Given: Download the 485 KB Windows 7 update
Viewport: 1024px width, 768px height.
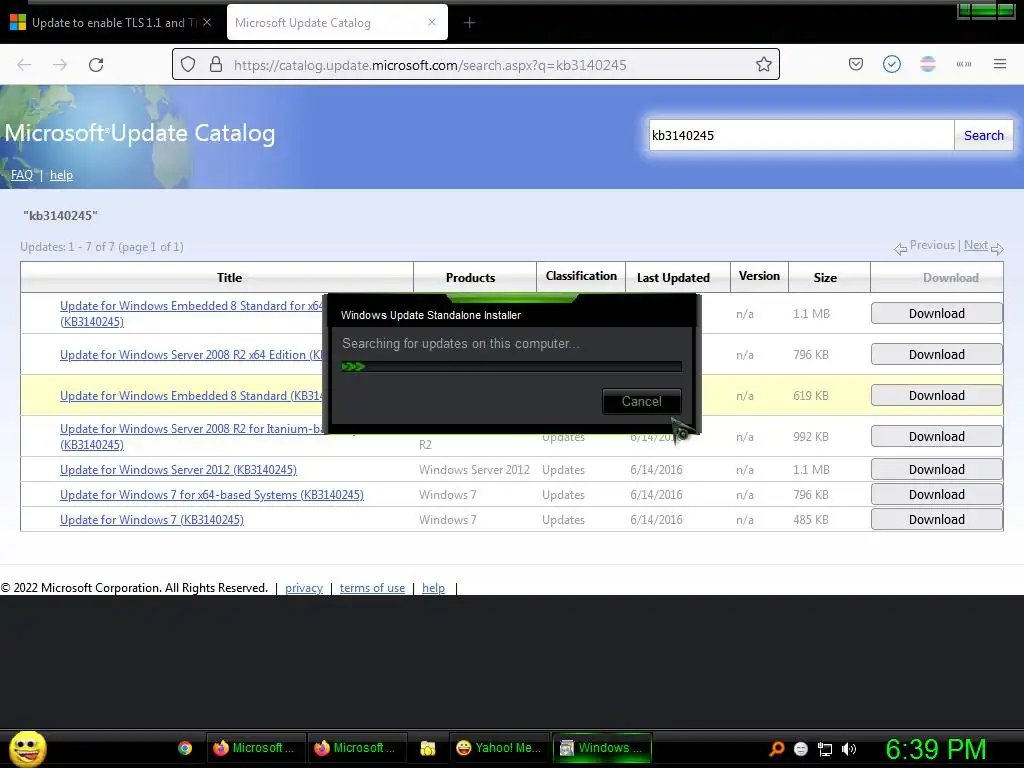Looking at the screenshot, I should coord(936,519).
